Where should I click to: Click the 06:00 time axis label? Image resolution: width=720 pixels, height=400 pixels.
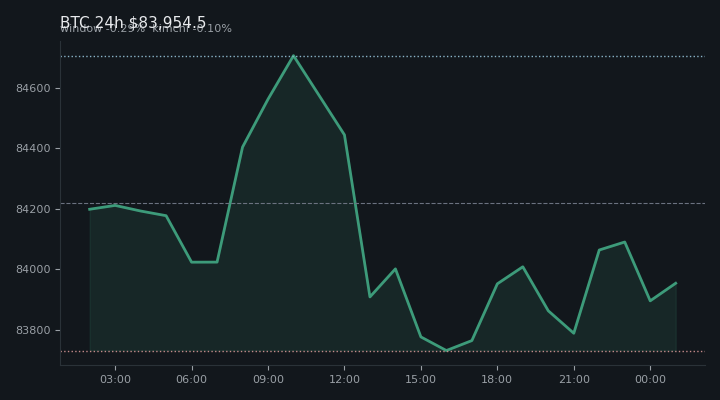(191, 379)
